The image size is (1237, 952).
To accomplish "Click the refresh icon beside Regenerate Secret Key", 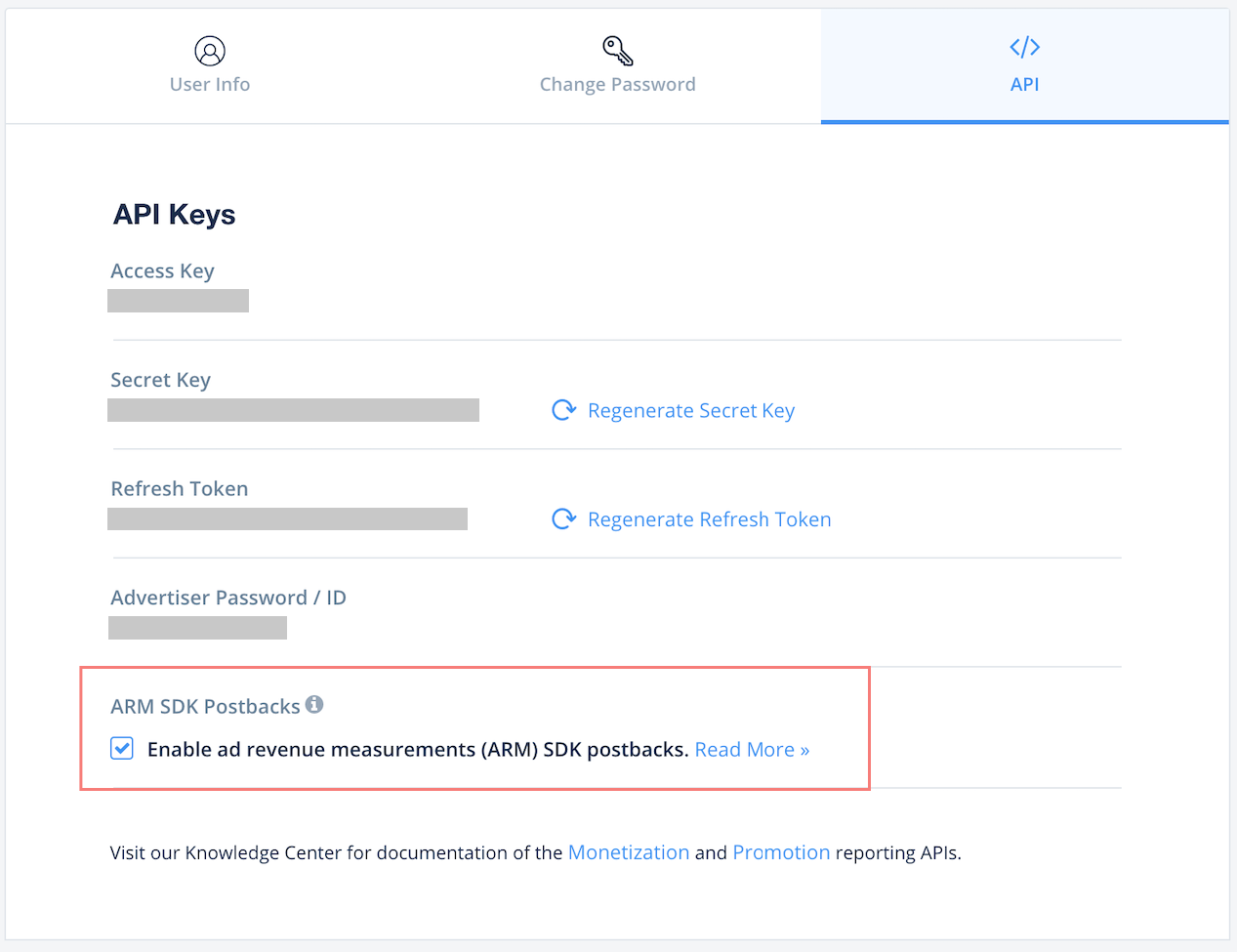I will coord(563,410).
